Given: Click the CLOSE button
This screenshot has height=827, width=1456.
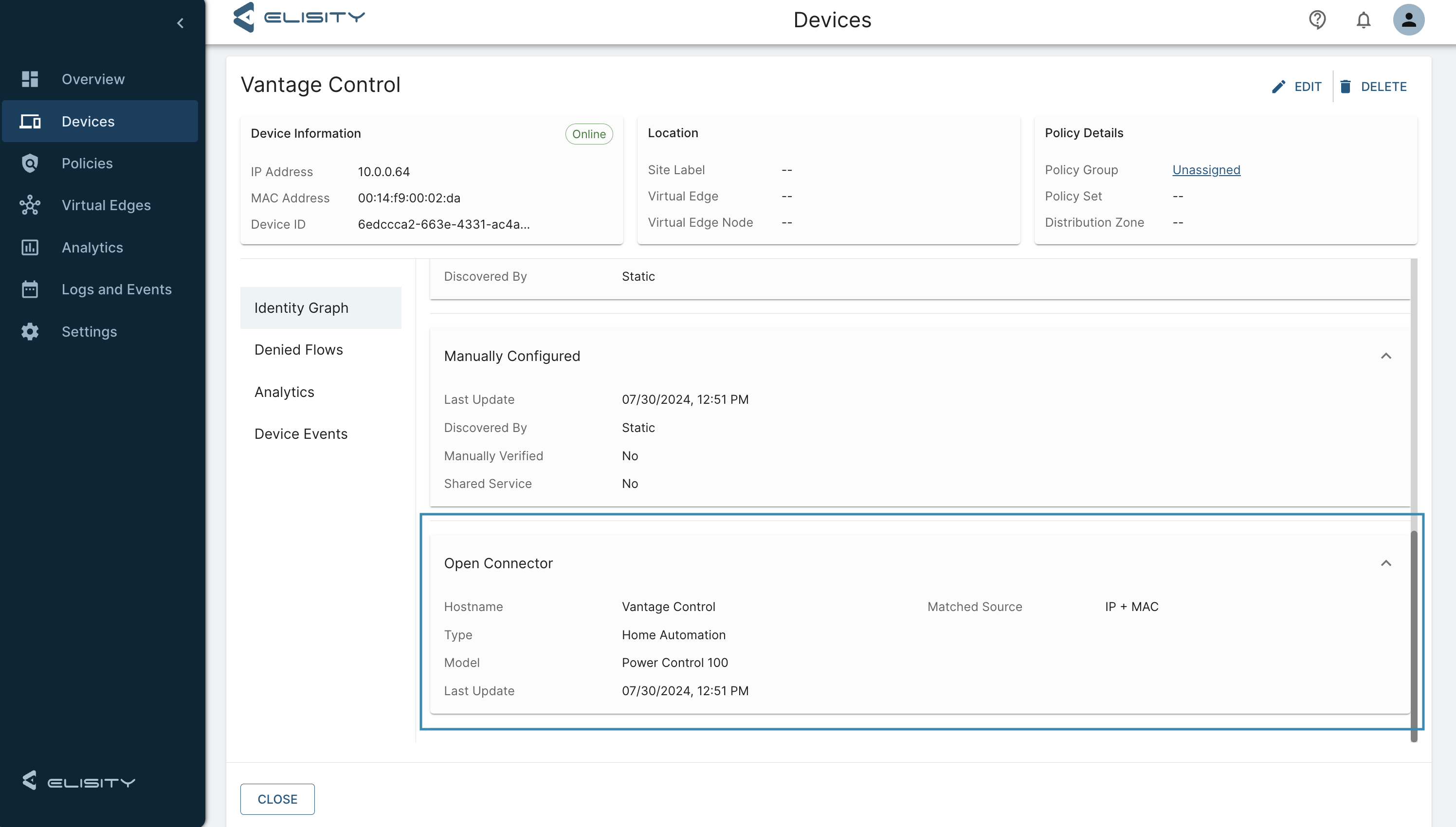Looking at the screenshot, I should pos(277,799).
